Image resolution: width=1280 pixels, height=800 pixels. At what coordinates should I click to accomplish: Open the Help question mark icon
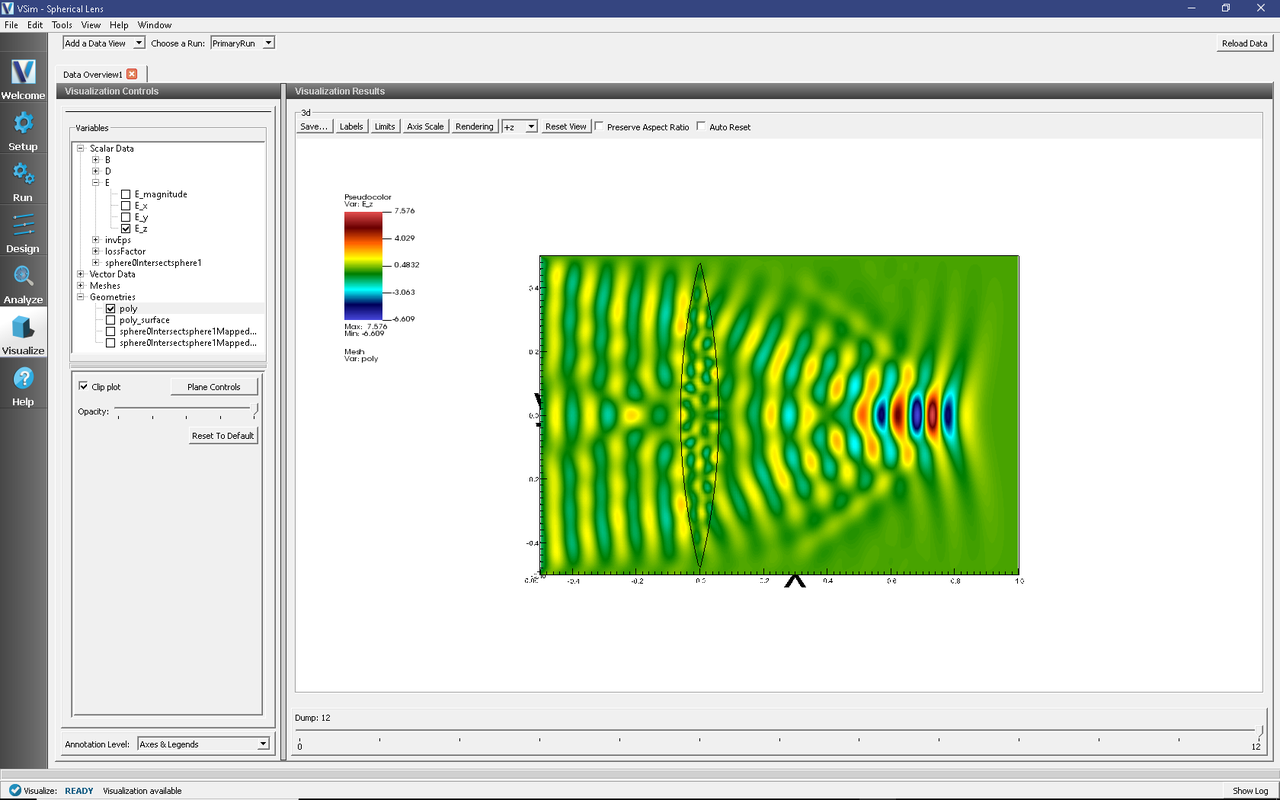click(23, 384)
